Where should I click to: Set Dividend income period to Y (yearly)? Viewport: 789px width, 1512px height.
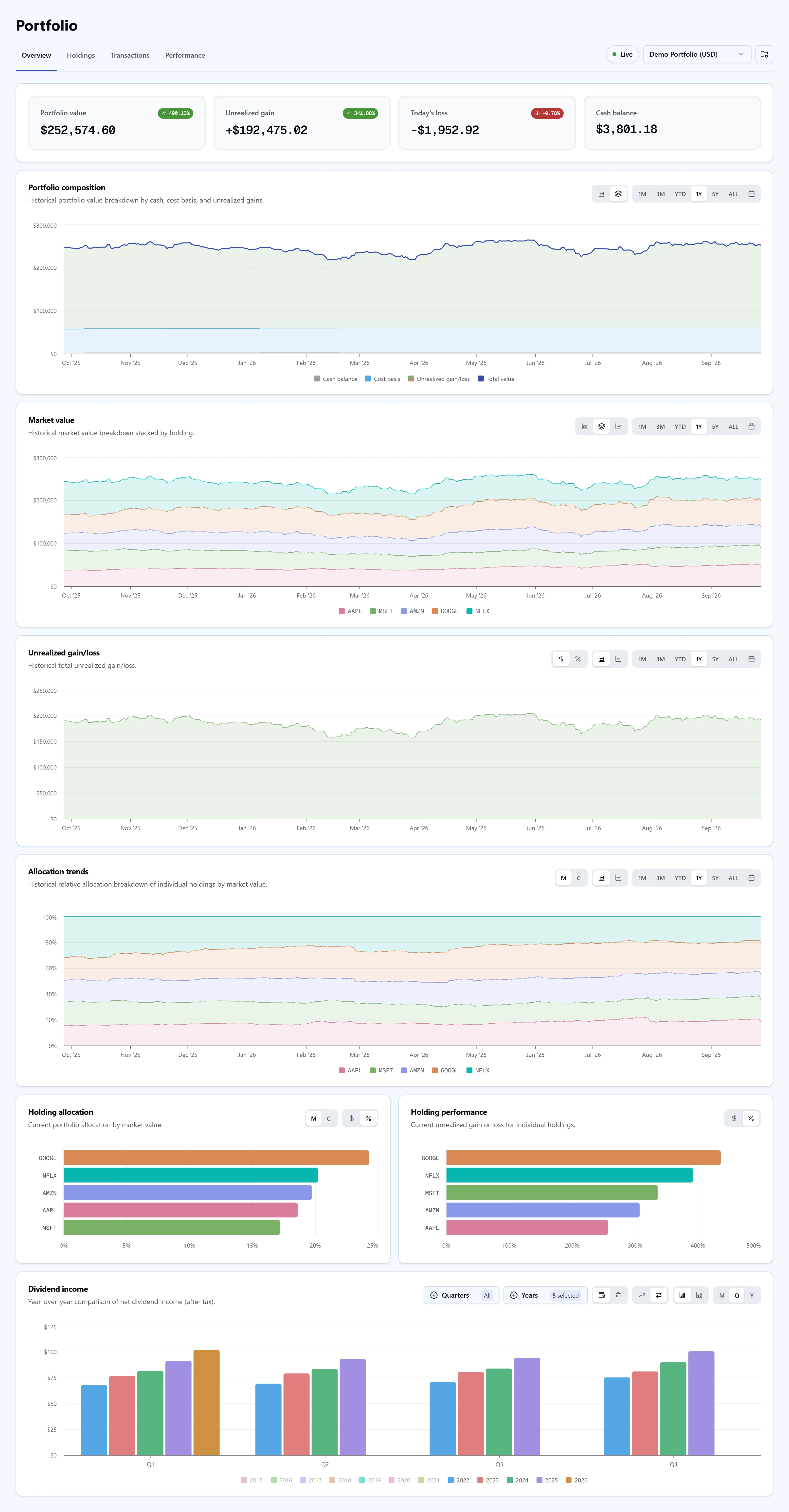coord(752,1295)
